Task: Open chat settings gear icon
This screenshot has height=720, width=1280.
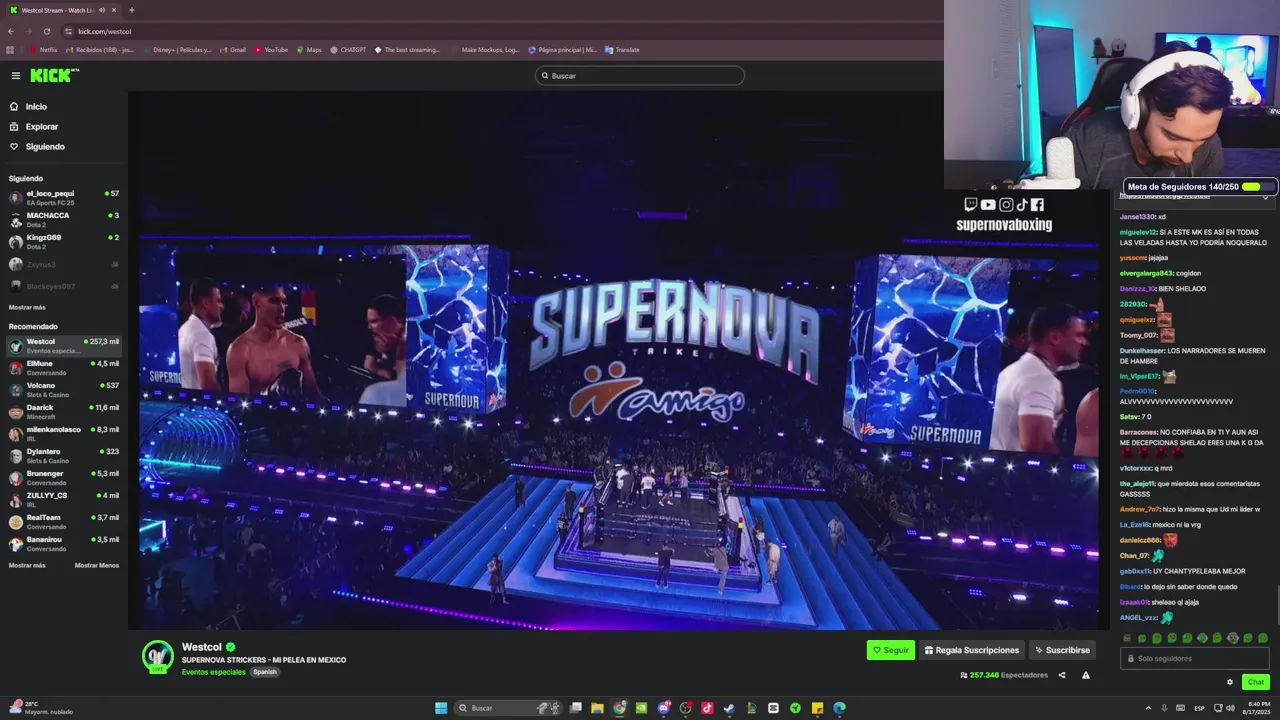Action: pyautogui.click(x=1230, y=682)
